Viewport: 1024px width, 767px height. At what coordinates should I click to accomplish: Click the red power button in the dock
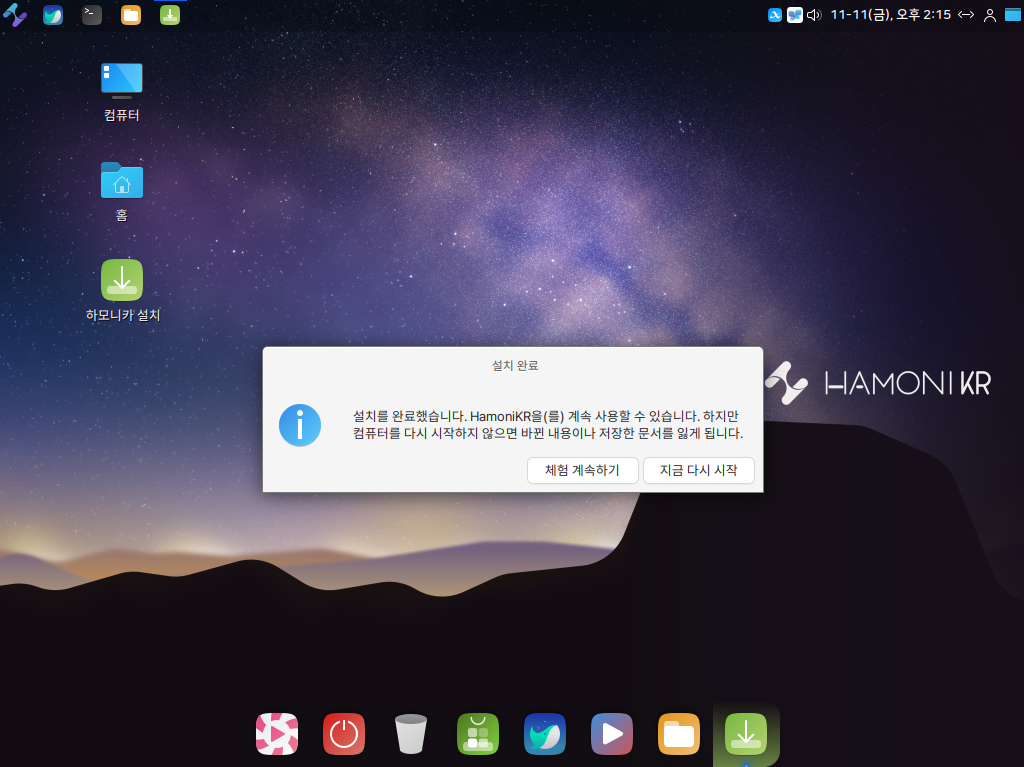[x=344, y=734]
